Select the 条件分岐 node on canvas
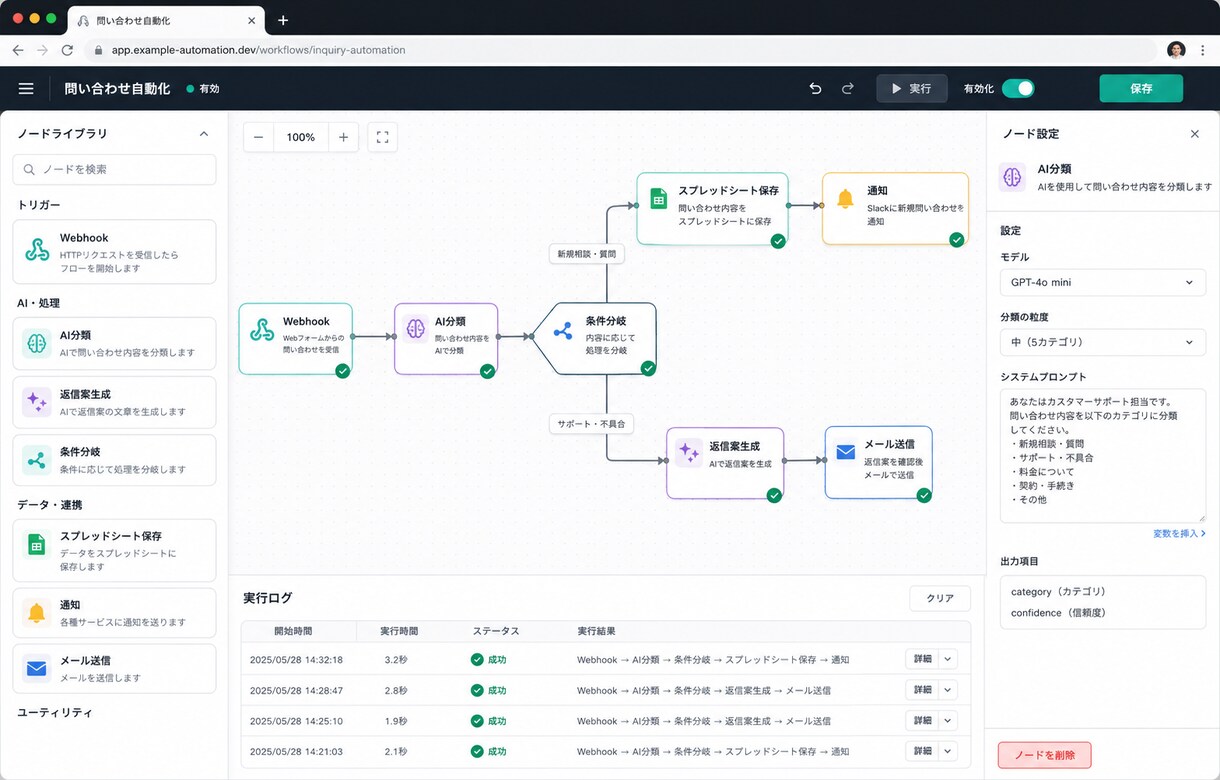Image resolution: width=1220 pixels, height=780 pixels. click(x=594, y=339)
